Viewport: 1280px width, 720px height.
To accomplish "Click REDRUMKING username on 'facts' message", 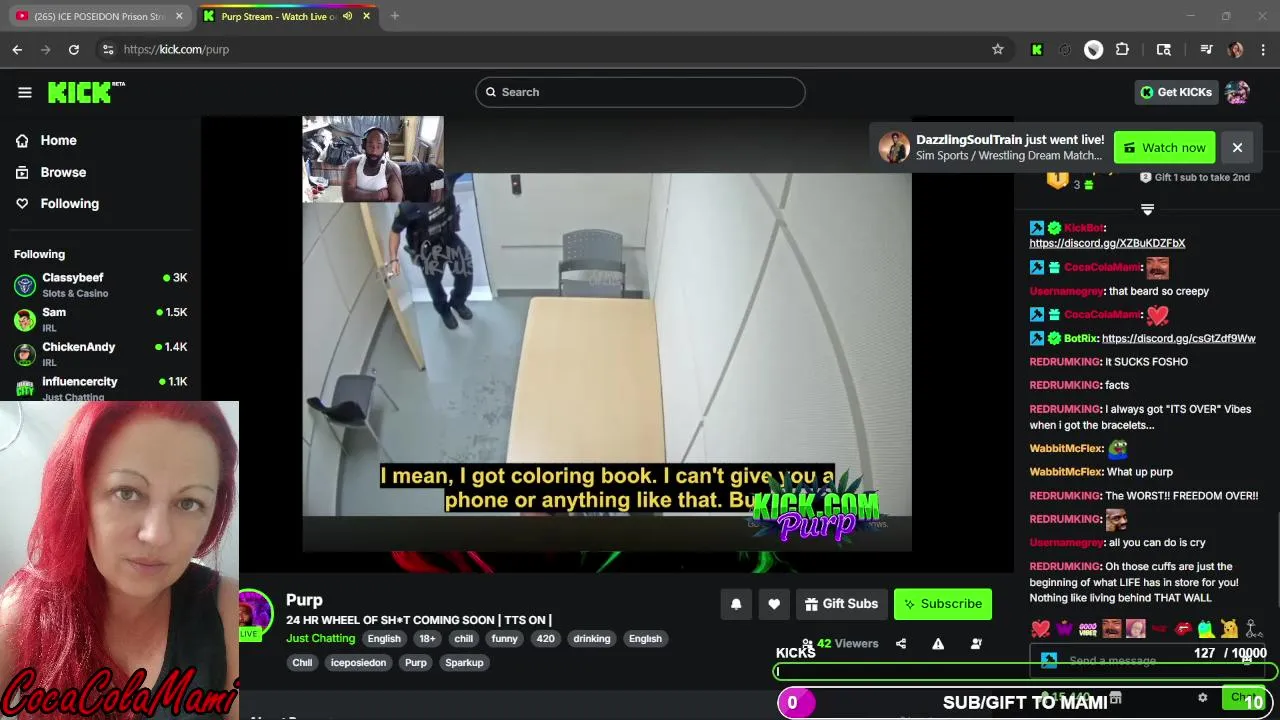I will (1065, 385).
